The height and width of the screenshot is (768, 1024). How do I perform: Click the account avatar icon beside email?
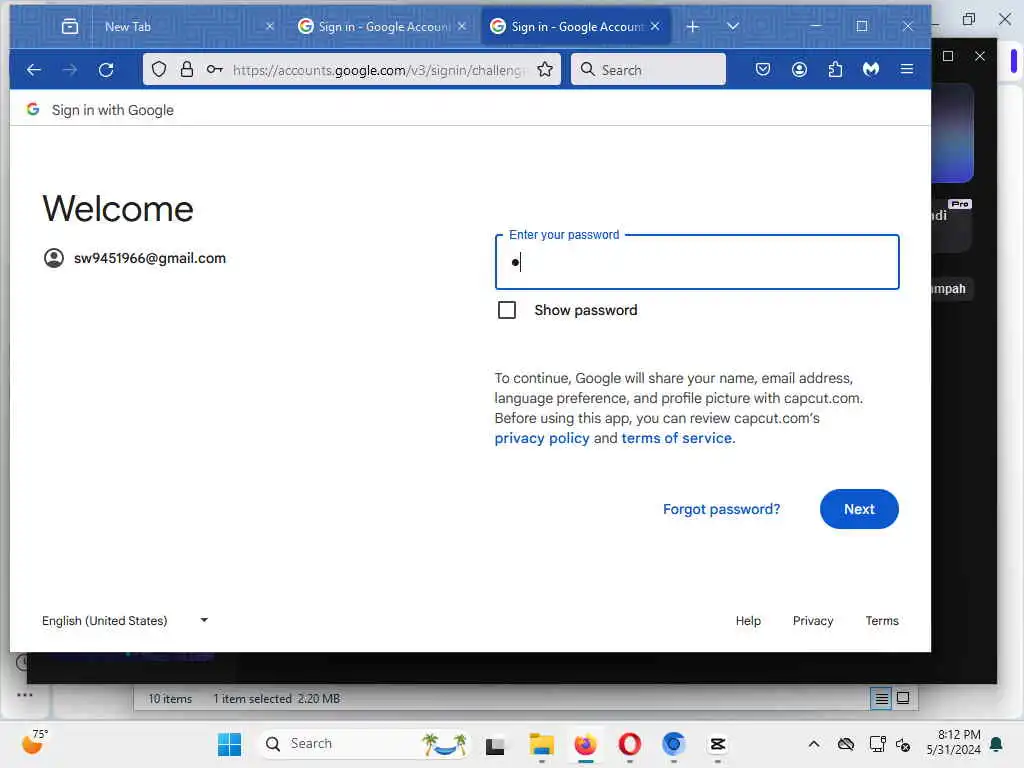(54, 258)
